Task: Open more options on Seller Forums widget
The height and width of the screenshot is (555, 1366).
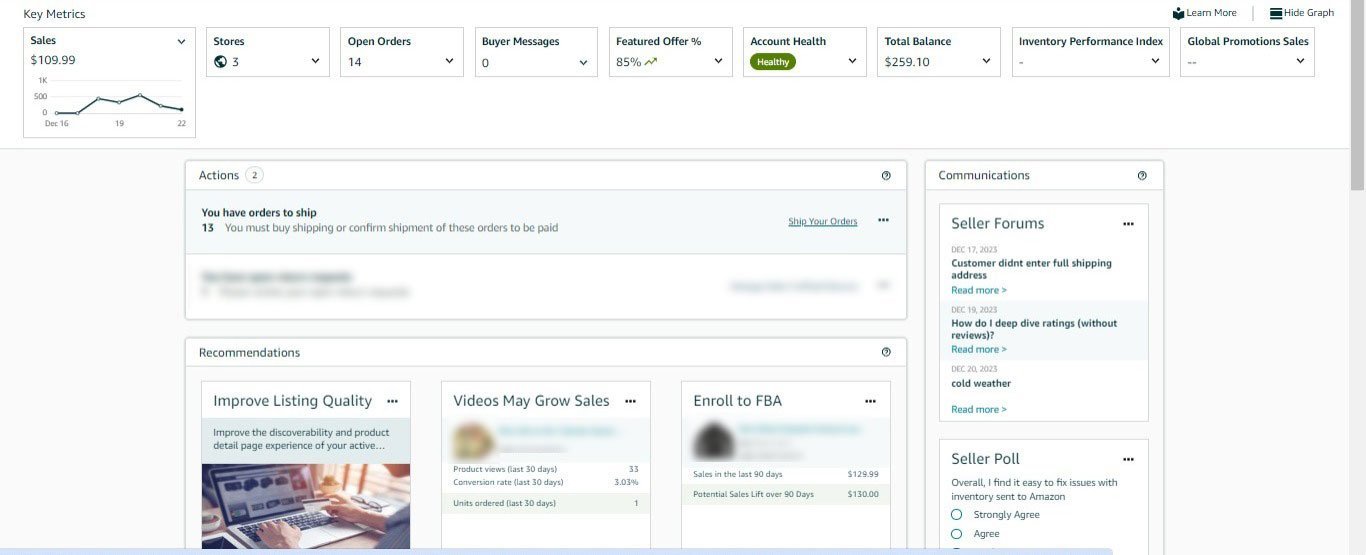Action: 1128,224
